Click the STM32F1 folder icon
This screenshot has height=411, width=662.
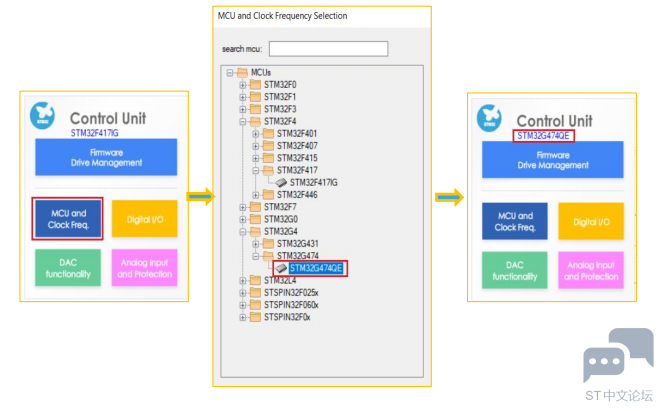(255, 97)
